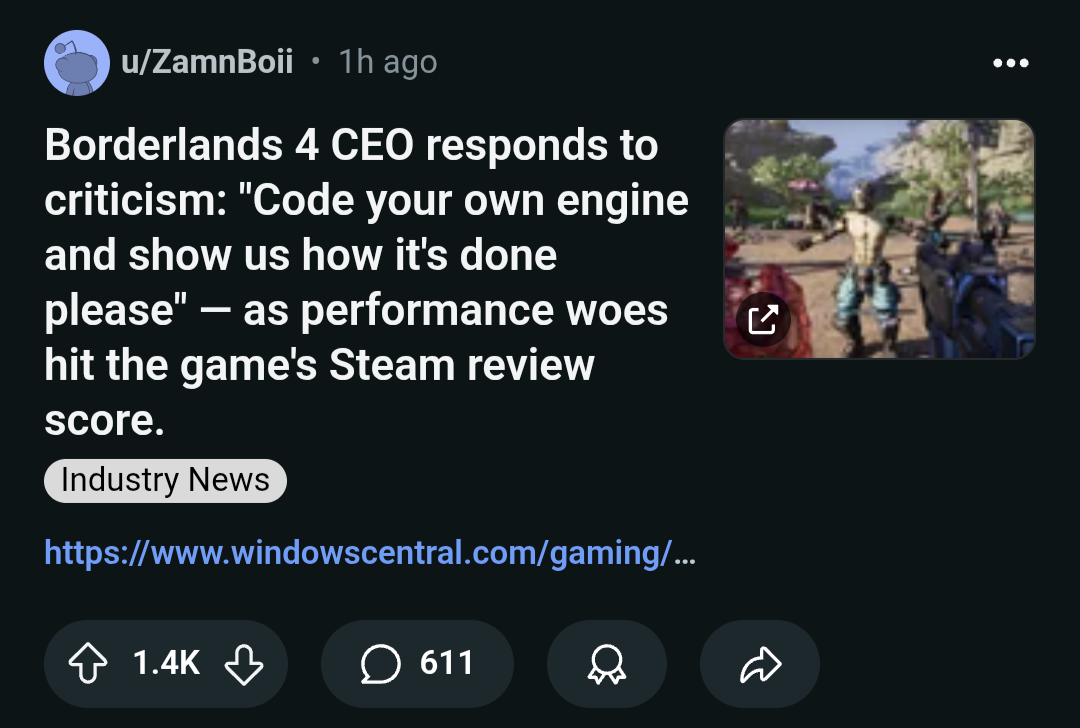Click the 611 comments count

pos(446,663)
